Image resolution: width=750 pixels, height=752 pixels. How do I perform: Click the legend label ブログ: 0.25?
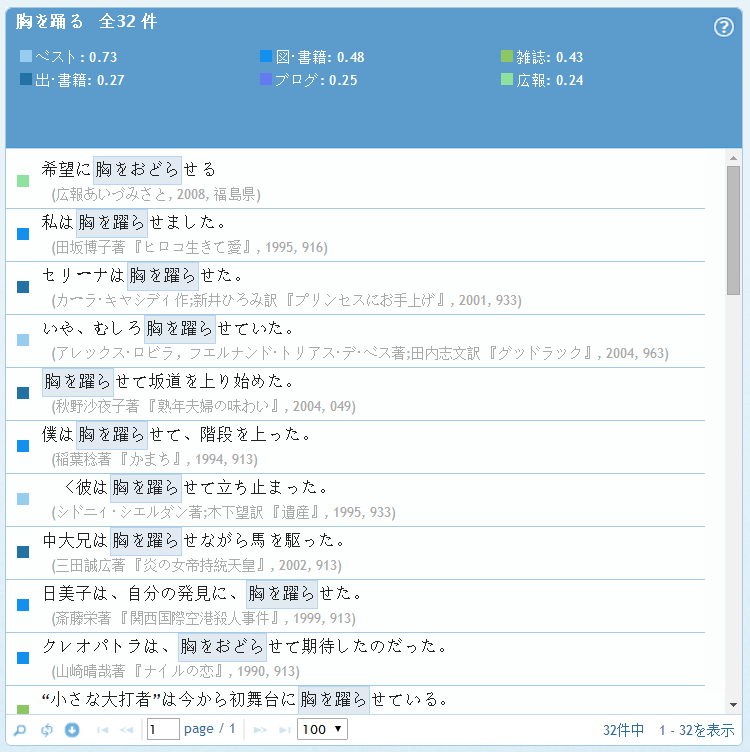point(316,80)
